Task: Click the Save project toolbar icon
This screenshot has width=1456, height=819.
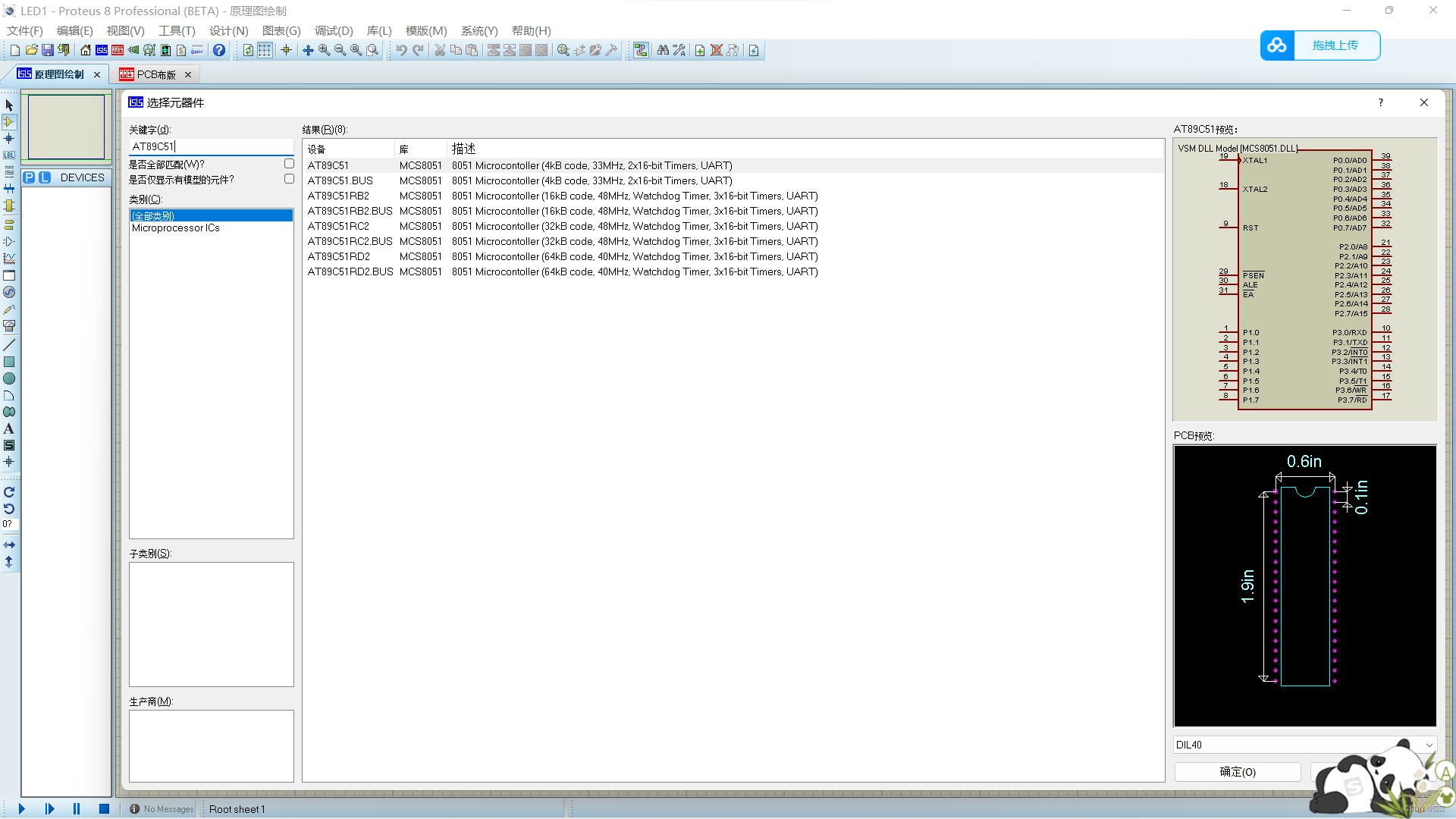Action: [x=47, y=50]
